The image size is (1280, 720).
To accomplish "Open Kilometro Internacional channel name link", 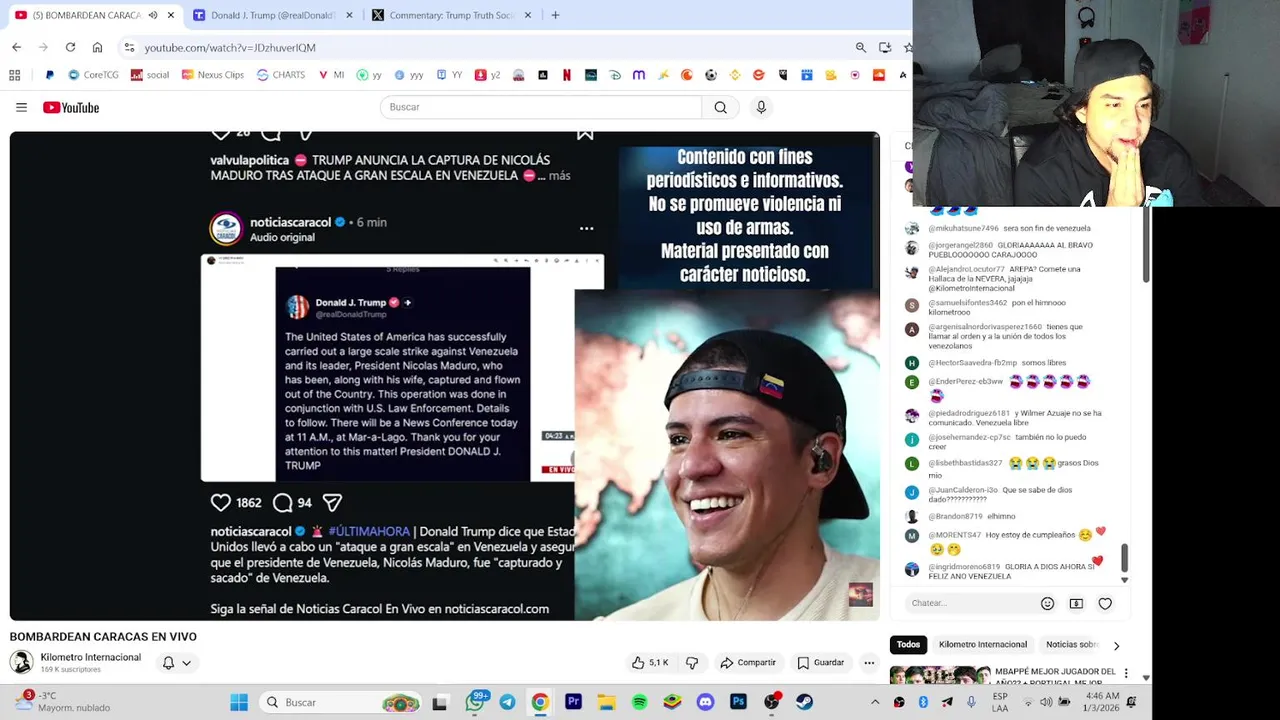I will 90,657.
